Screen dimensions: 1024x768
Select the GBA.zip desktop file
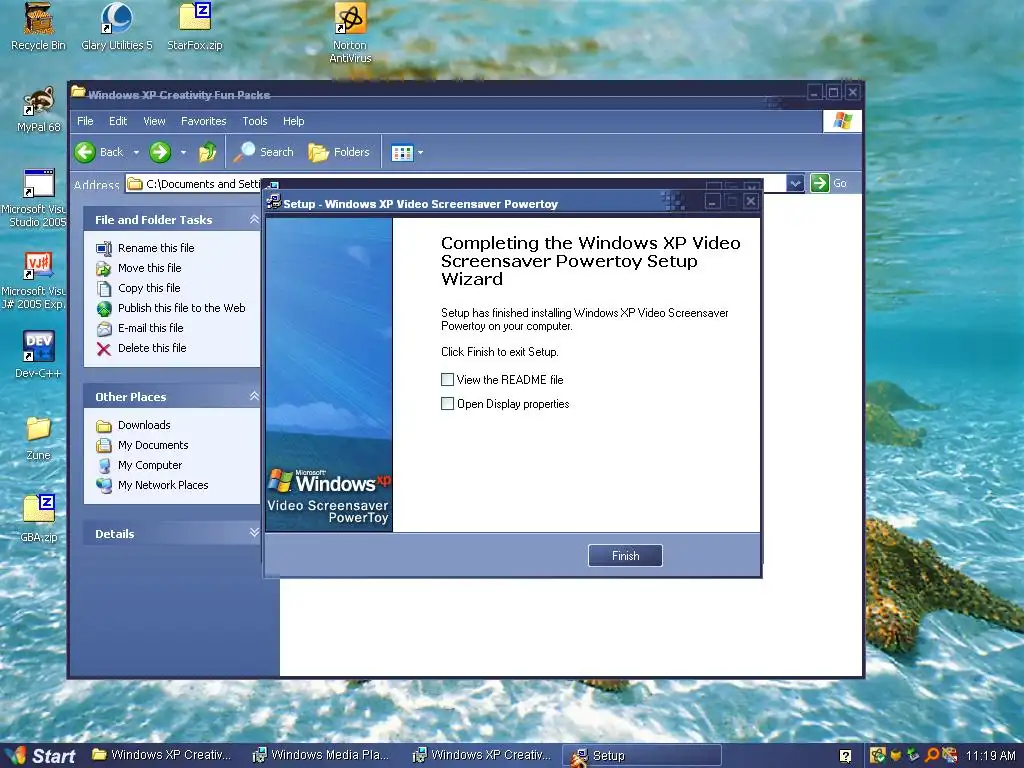[x=39, y=519]
